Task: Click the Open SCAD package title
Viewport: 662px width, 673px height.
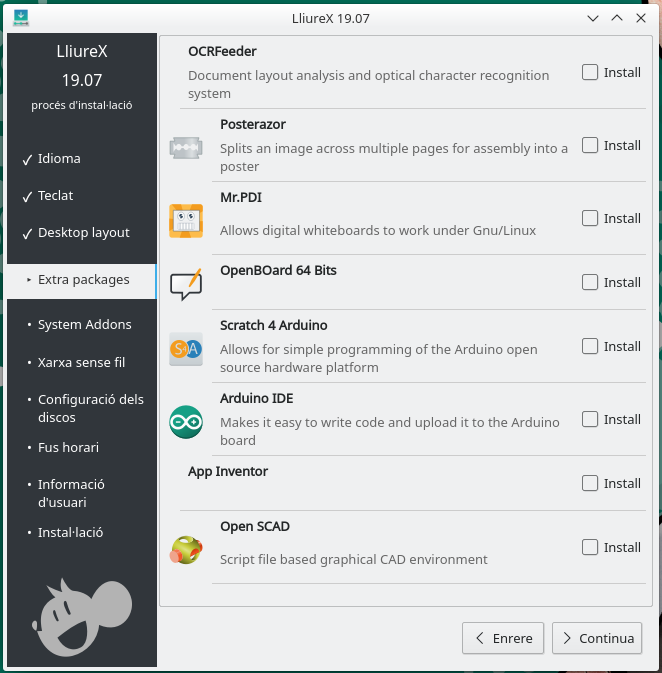Action: [x=255, y=526]
